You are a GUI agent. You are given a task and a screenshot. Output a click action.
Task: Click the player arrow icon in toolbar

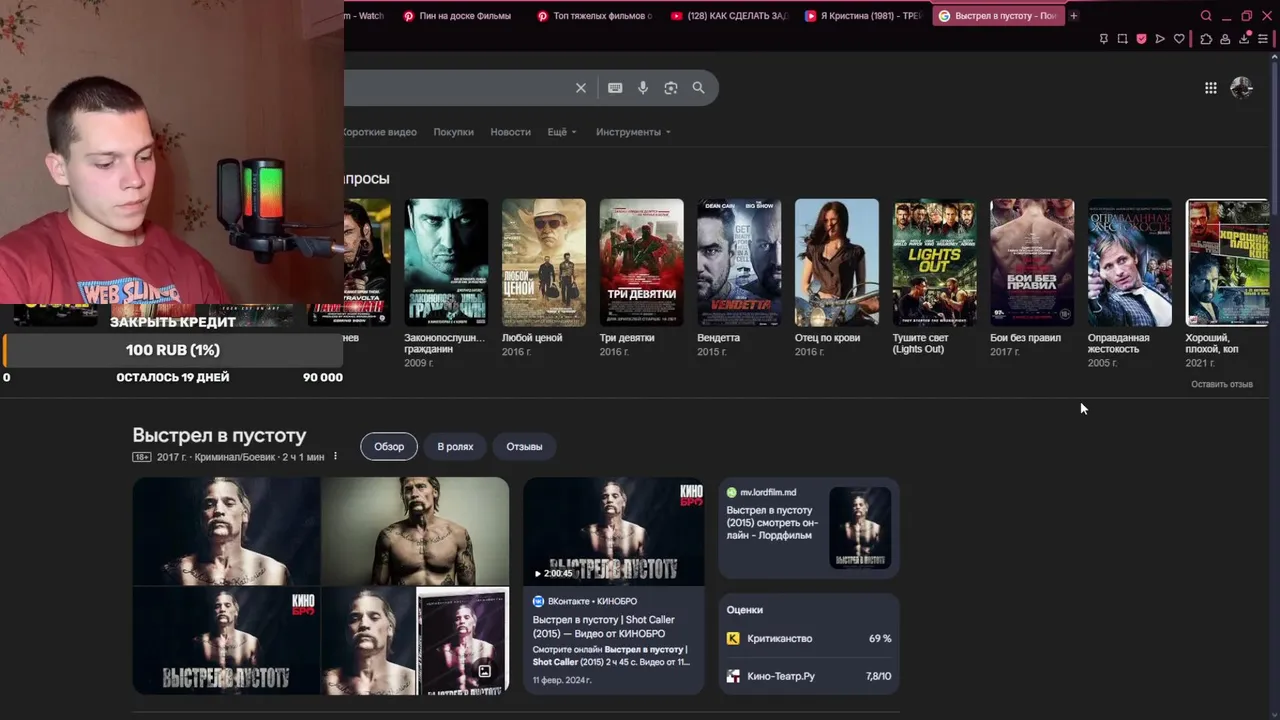pyautogui.click(x=1160, y=39)
